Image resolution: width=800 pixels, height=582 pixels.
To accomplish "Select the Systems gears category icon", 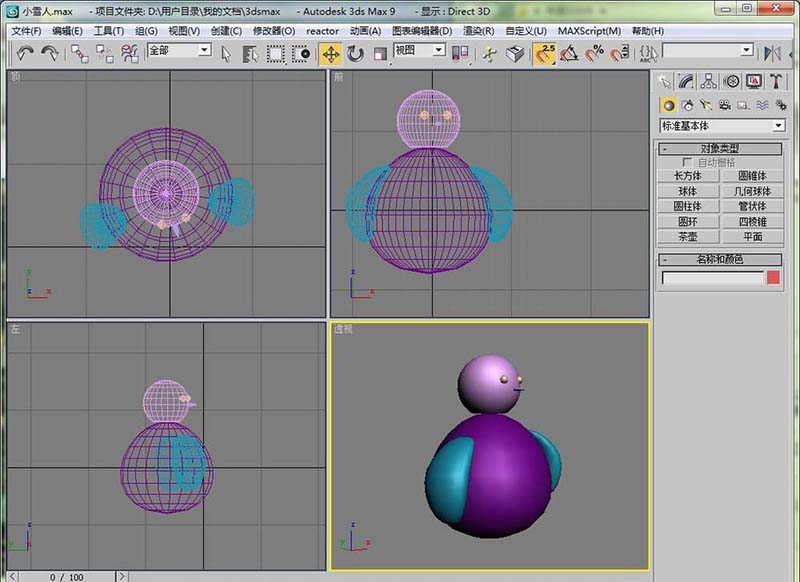I will tap(781, 105).
